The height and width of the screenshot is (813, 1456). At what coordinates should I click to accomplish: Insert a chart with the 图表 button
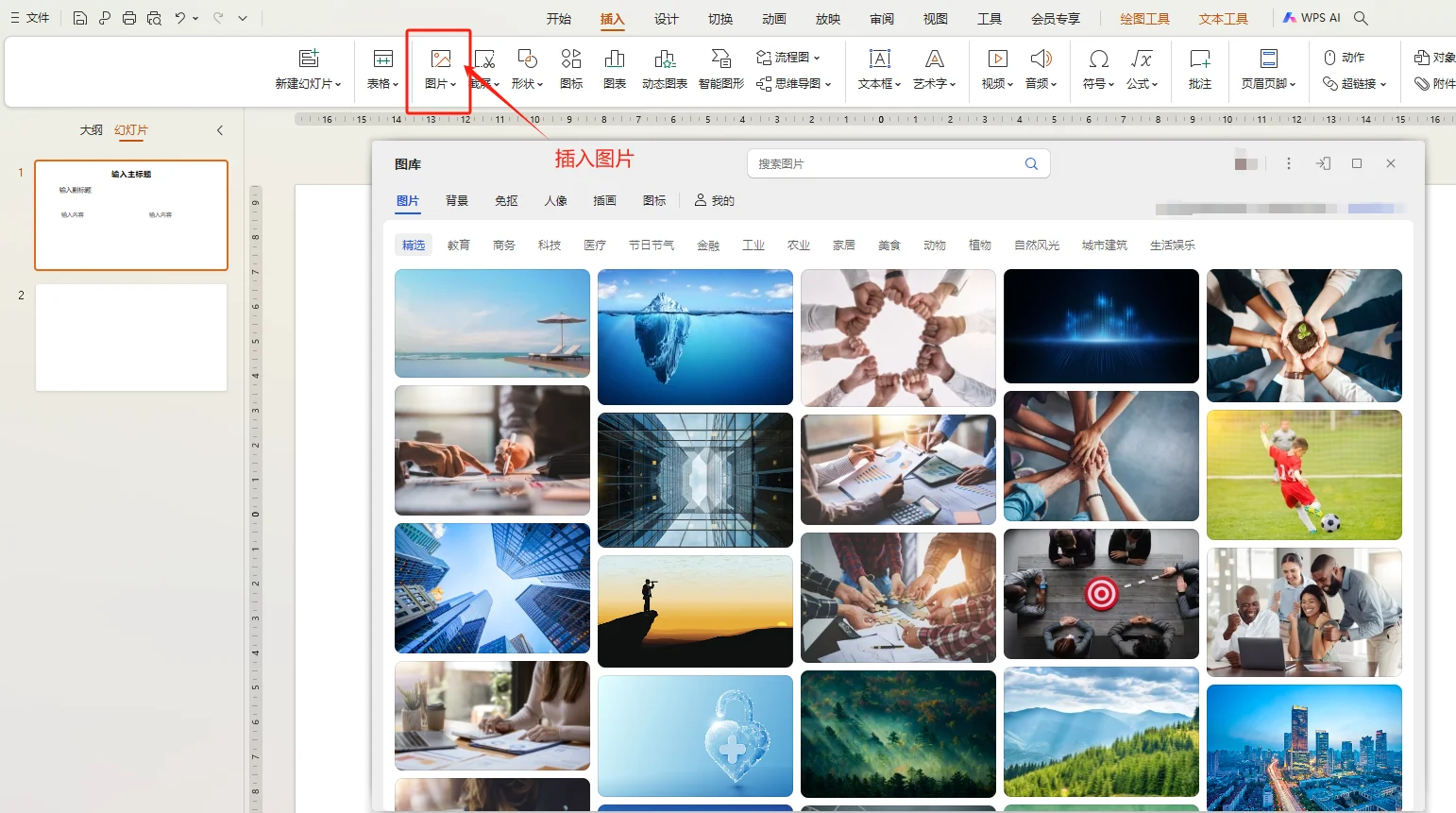(x=615, y=70)
